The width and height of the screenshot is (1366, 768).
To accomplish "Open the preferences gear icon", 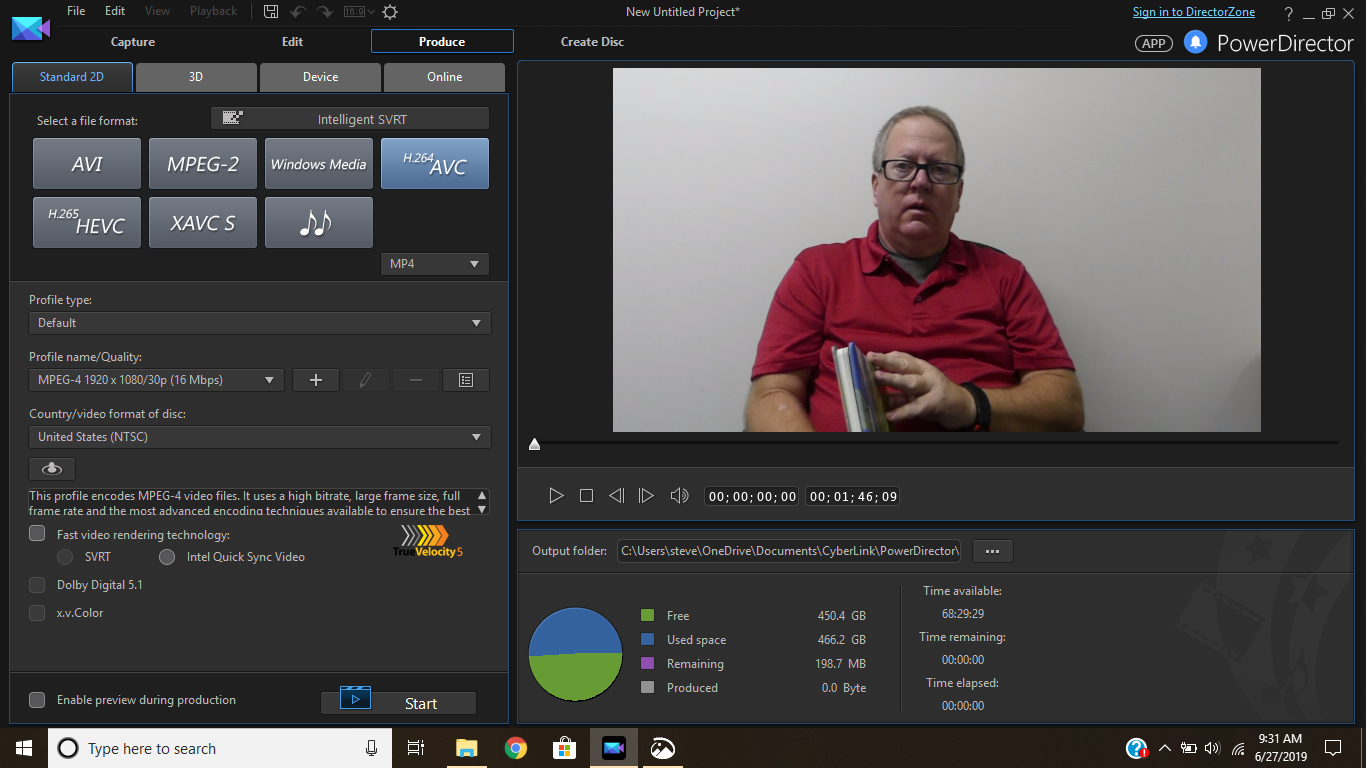I will pos(390,12).
